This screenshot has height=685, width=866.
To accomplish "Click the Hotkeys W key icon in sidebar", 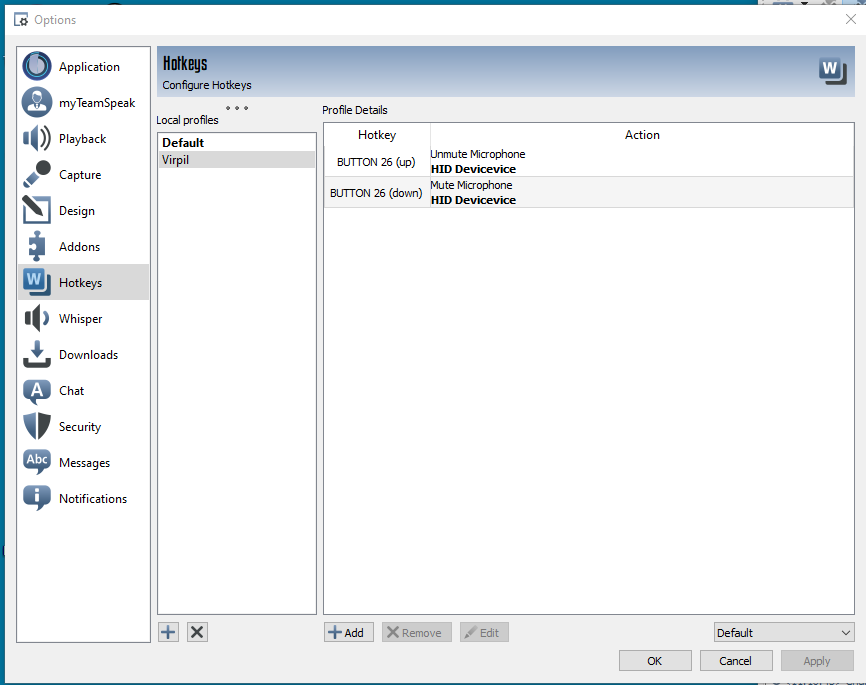I will coord(37,282).
